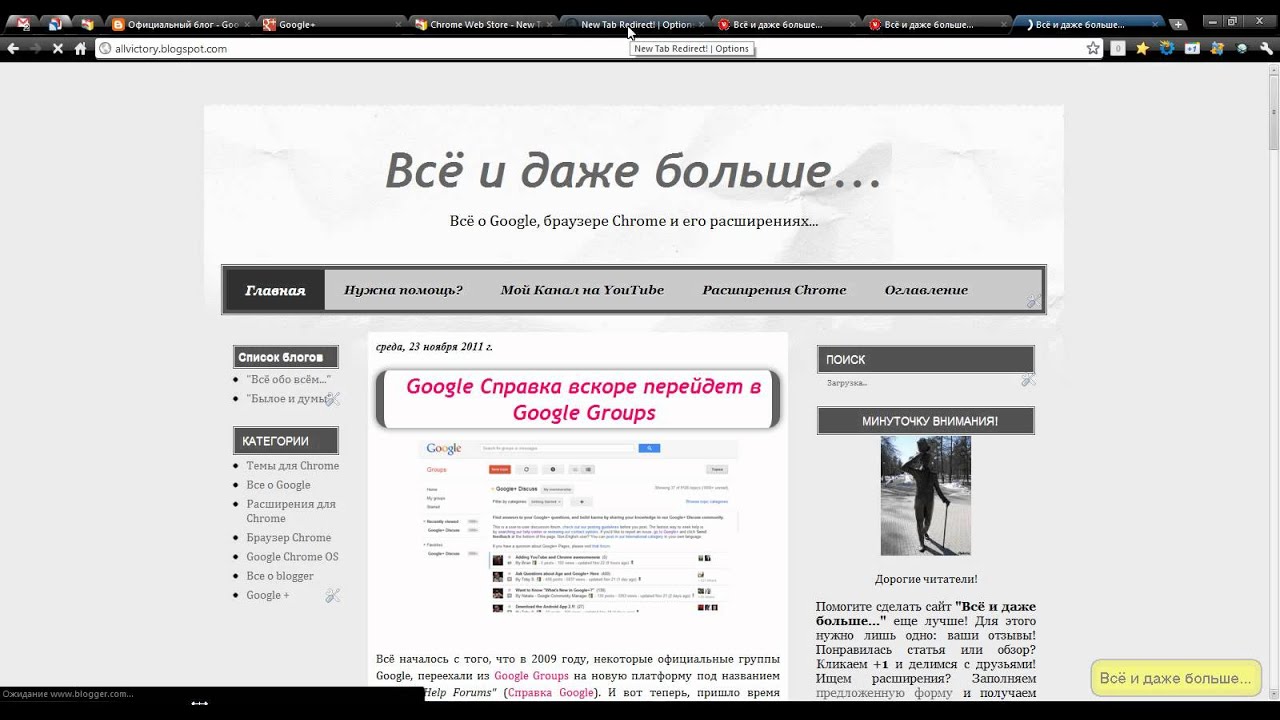Open the Chrome wrench menu
1280x720 pixels.
1267,48
